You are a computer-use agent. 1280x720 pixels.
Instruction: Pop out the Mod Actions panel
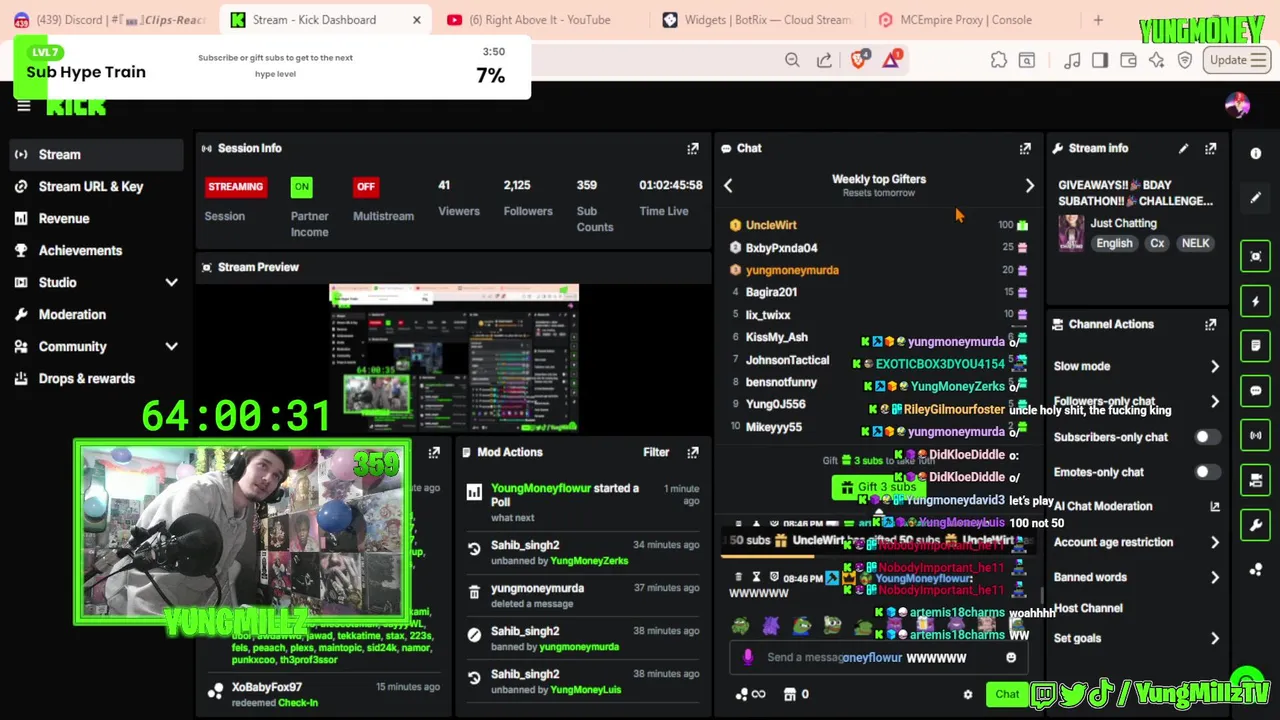click(693, 452)
